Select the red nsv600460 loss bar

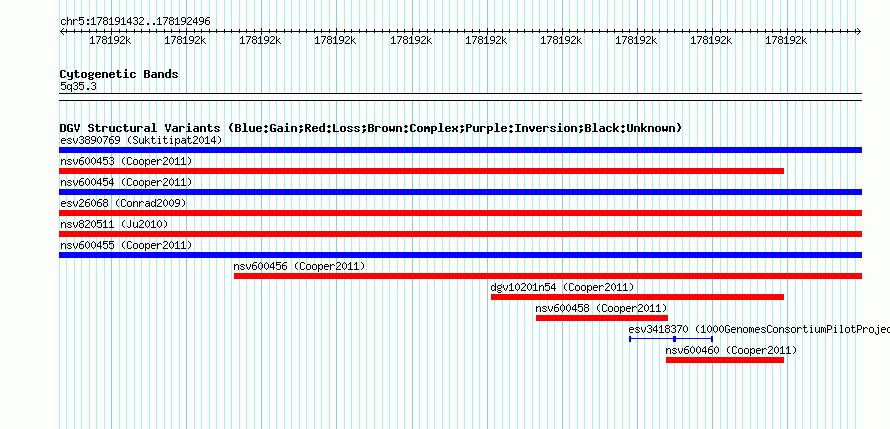(x=725, y=360)
